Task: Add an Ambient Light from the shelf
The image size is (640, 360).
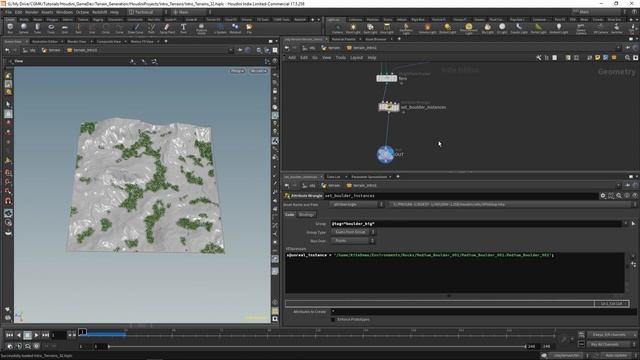Action: (x=558, y=28)
